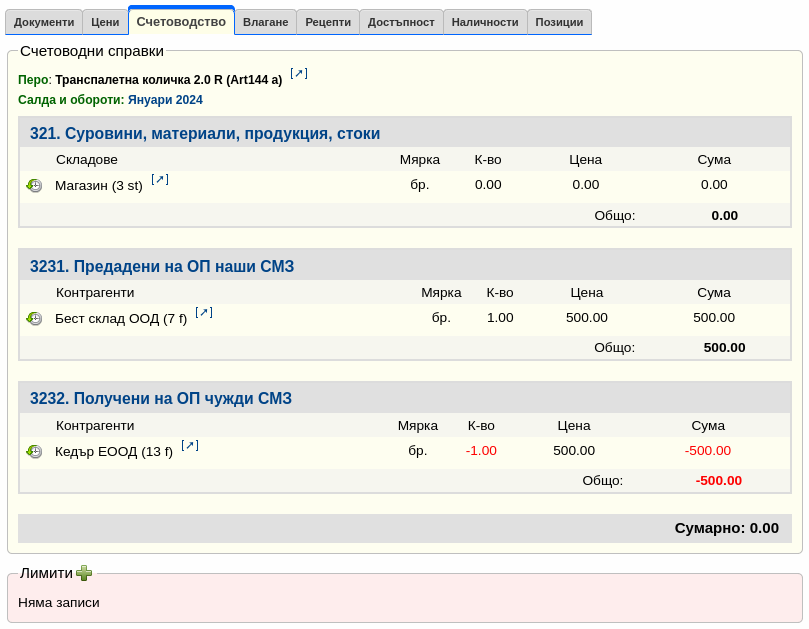Viewport: 809px width, 629px height.
Task: Open account 3232. Получени на ОП чужди СМЗ
Action: tap(161, 399)
